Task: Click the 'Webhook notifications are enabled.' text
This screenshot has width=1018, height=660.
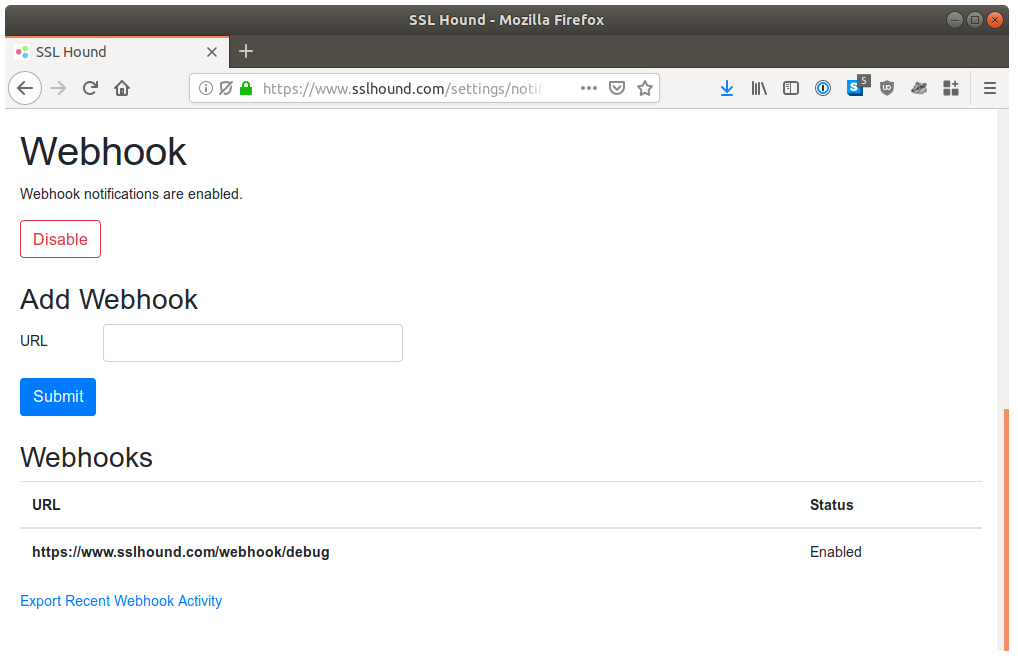Action: [x=131, y=194]
